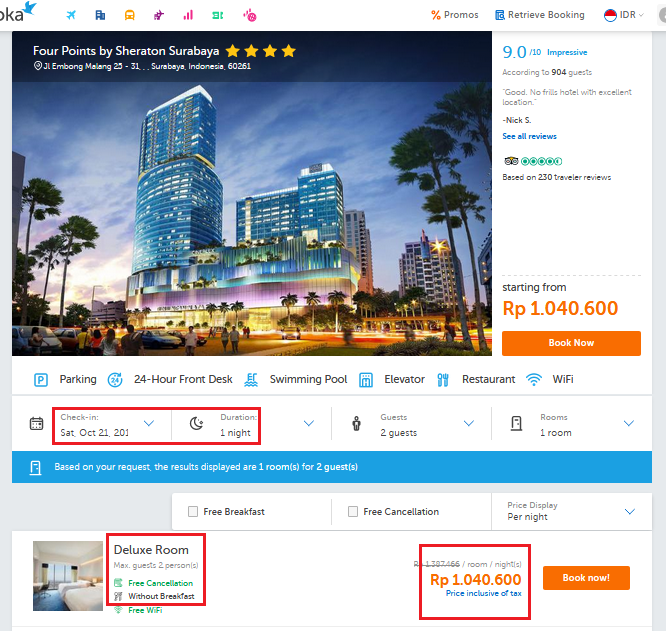This screenshot has height=631, width=666.
Task: Click the moon icon beside Duration
Action: (x=196, y=423)
